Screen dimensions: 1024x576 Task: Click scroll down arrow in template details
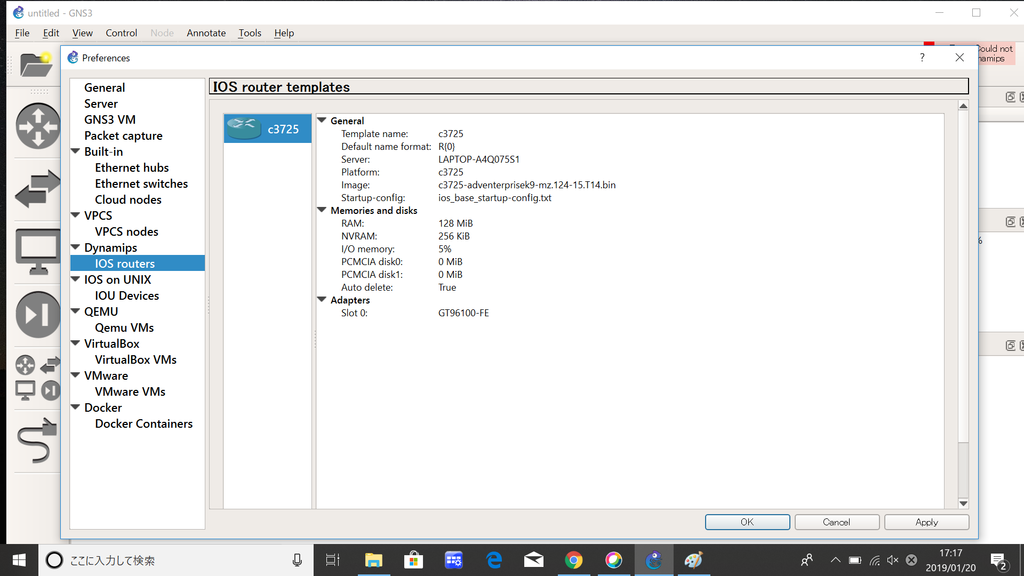point(963,504)
